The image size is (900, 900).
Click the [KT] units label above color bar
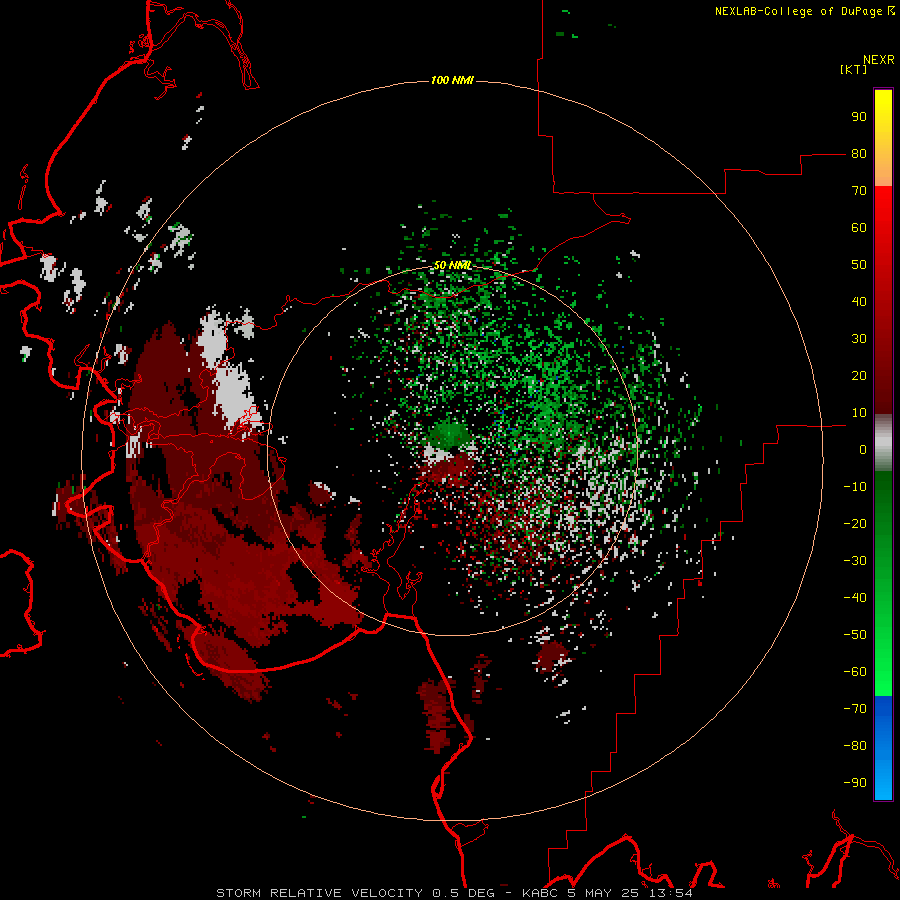853,69
